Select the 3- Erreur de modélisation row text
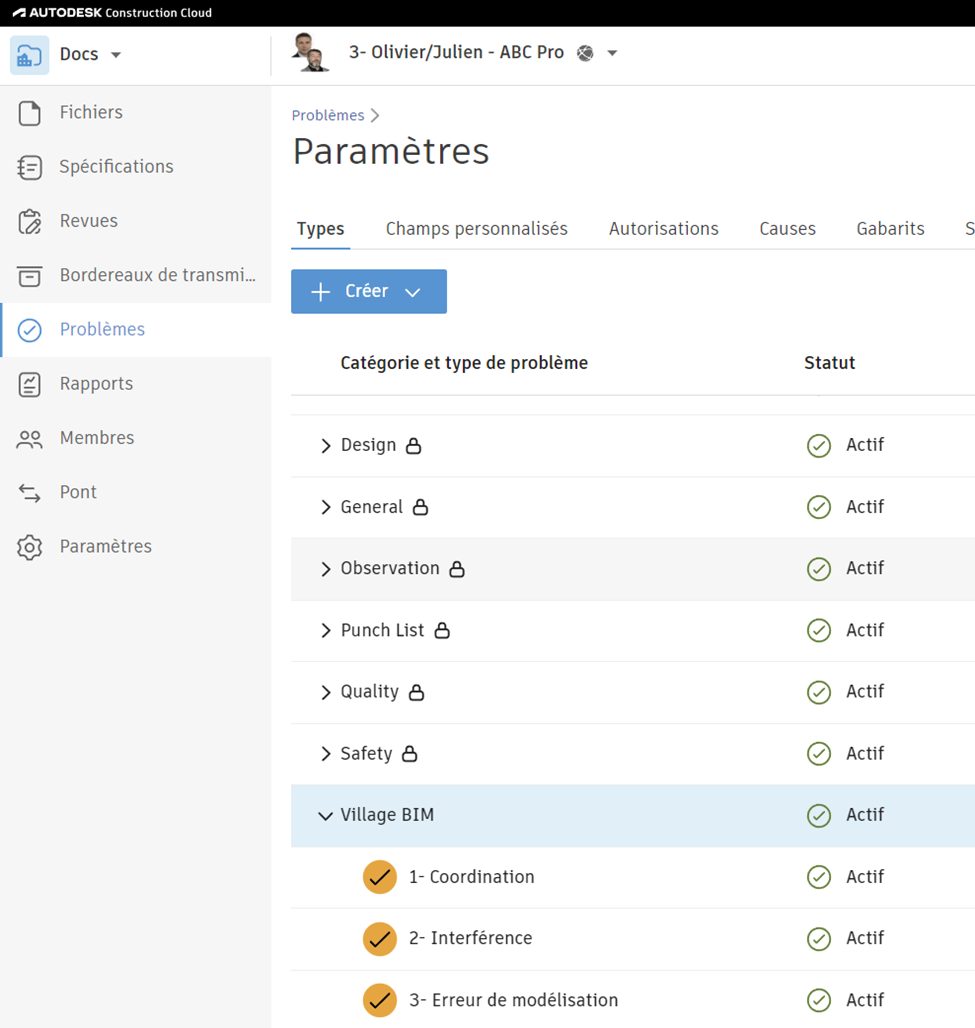975x1028 pixels. [x=513, y=1000]
